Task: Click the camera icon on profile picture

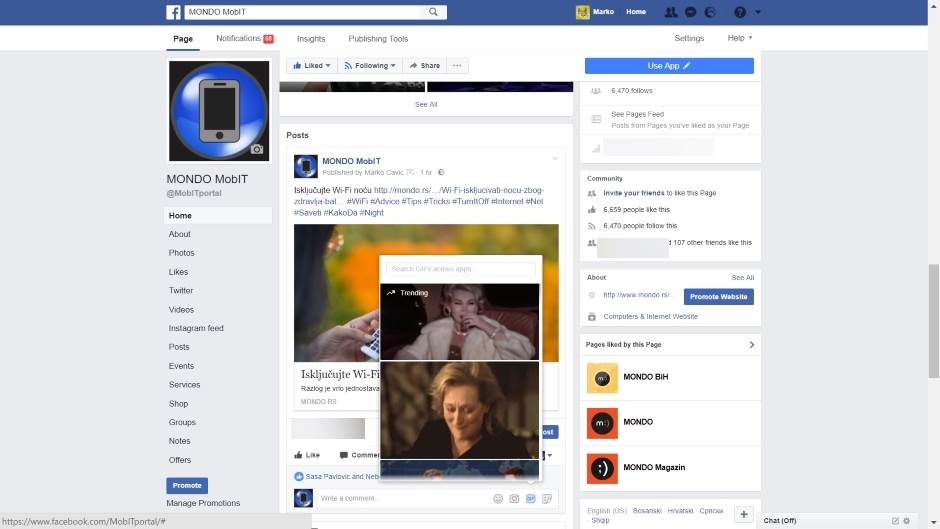Action: click(257, 149)
